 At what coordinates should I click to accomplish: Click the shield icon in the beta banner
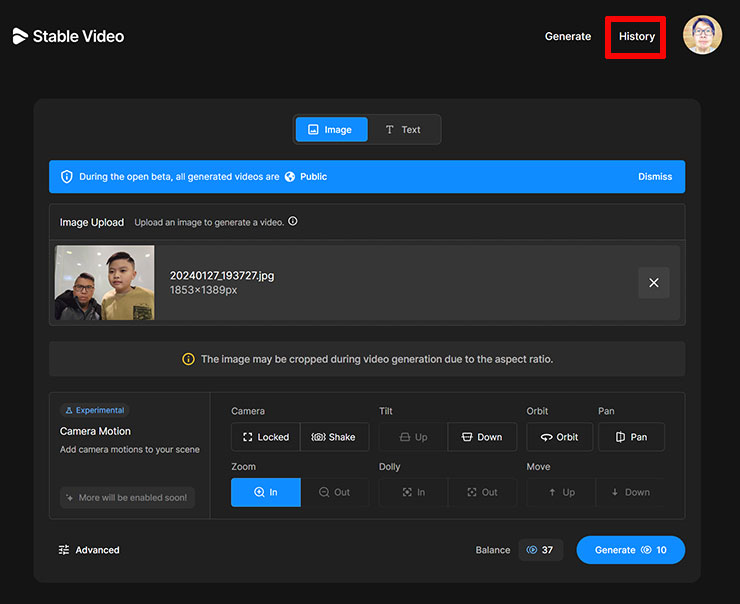point(67,177)
